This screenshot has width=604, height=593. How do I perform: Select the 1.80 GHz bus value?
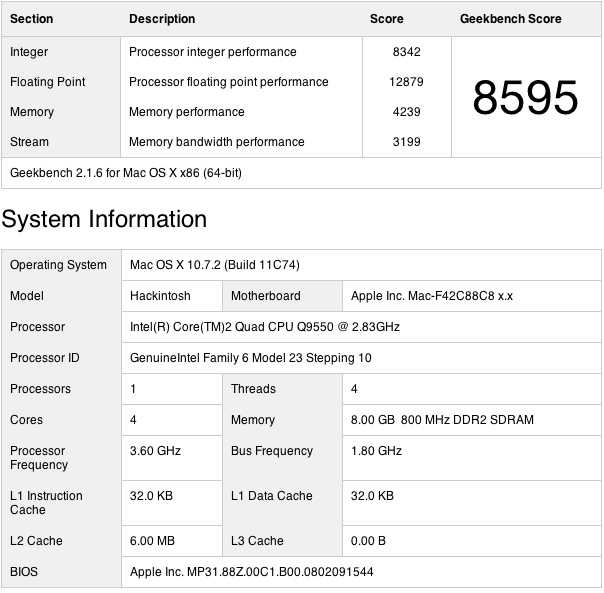point(376,451)
